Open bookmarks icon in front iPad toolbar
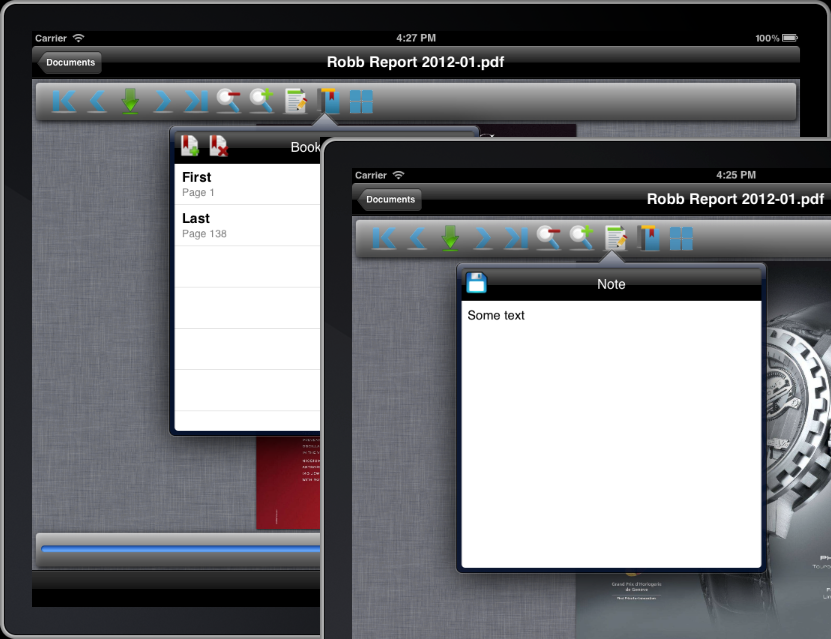 click(649, 238)
